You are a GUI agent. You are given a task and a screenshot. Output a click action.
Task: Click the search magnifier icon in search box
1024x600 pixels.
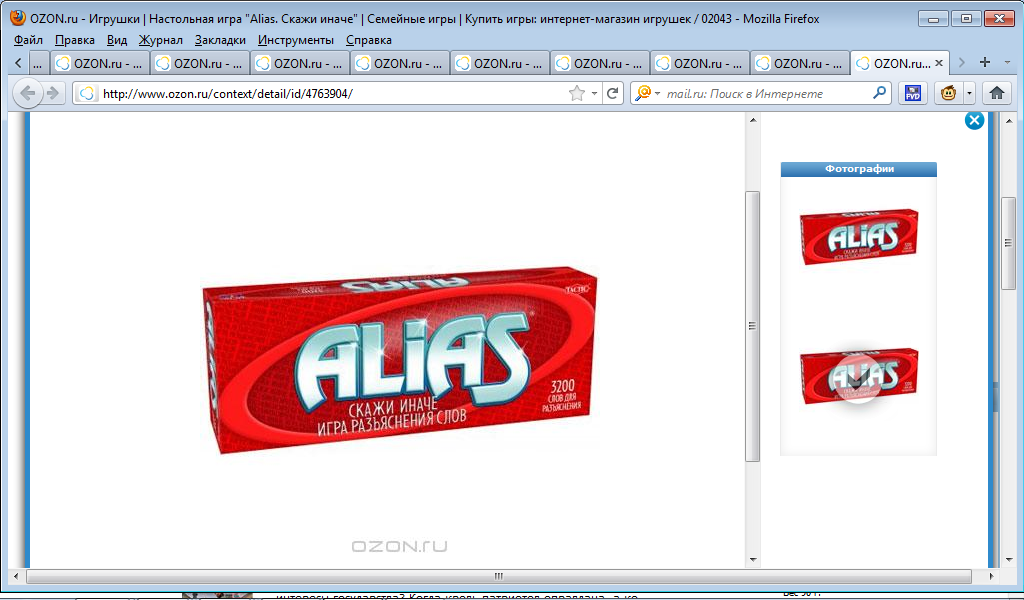click(879, 93)
